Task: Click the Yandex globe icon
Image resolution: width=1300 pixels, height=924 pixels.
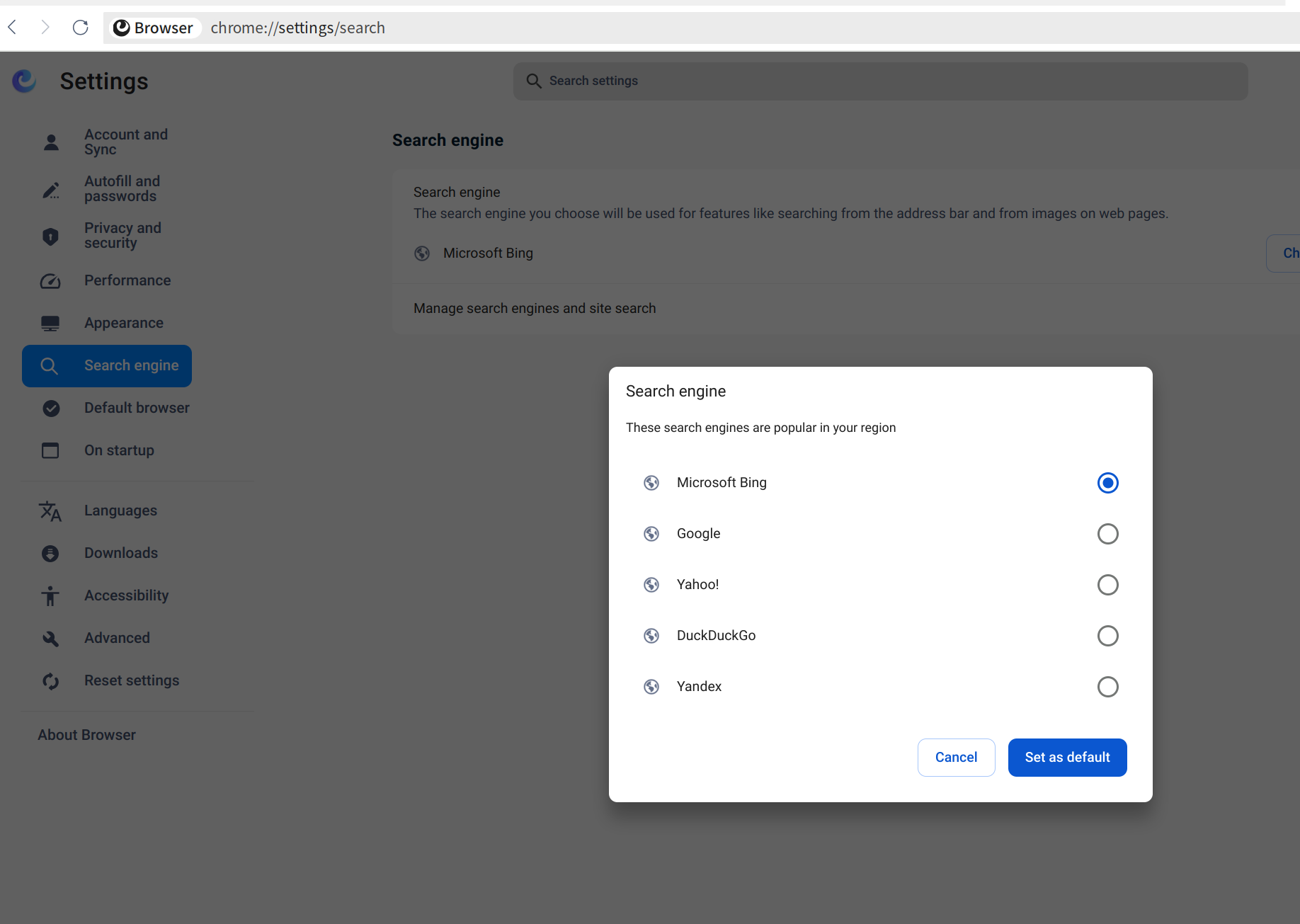Action: coord(651,687)
